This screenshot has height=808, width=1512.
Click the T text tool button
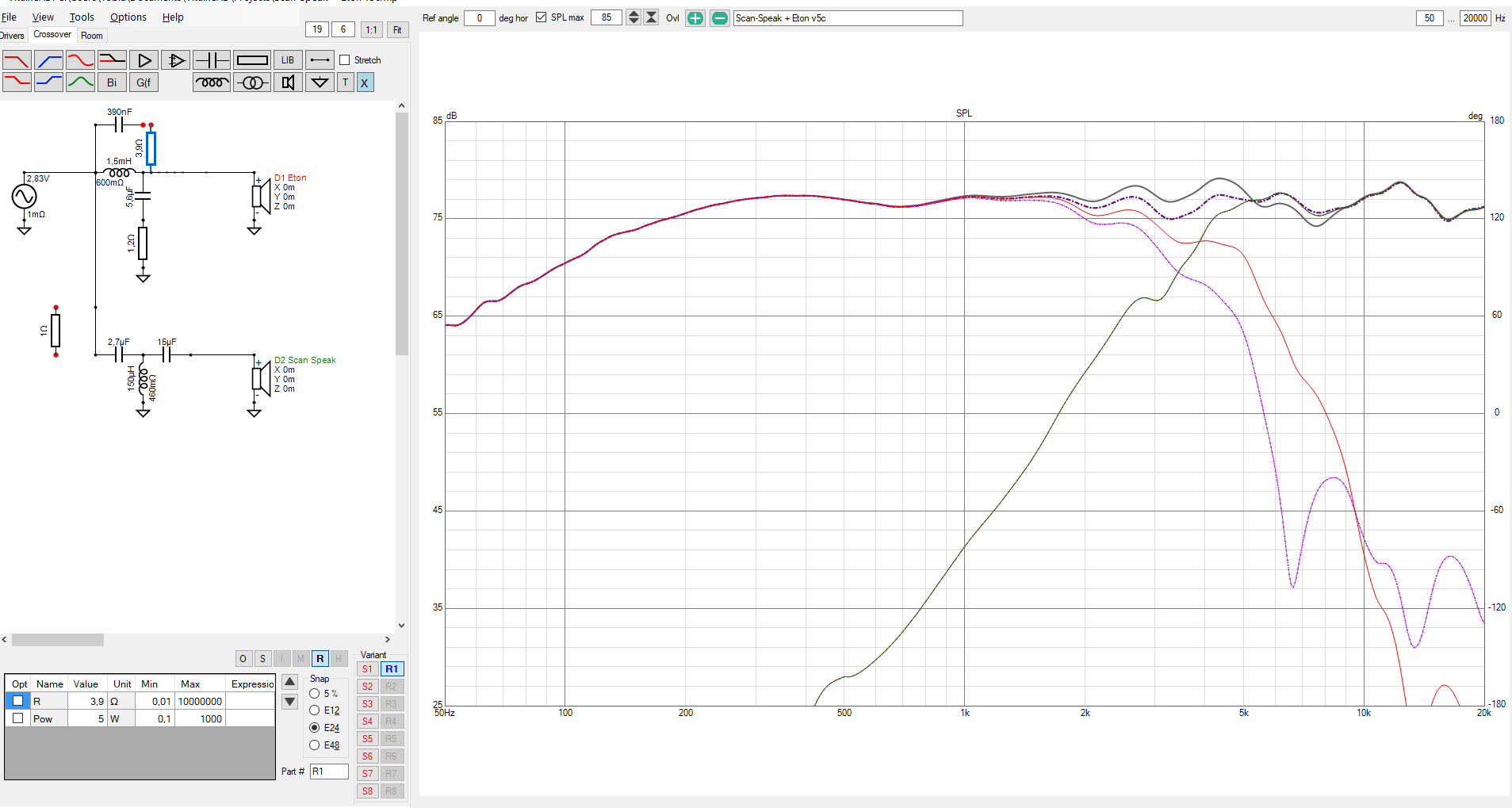[x=345, y=82]
